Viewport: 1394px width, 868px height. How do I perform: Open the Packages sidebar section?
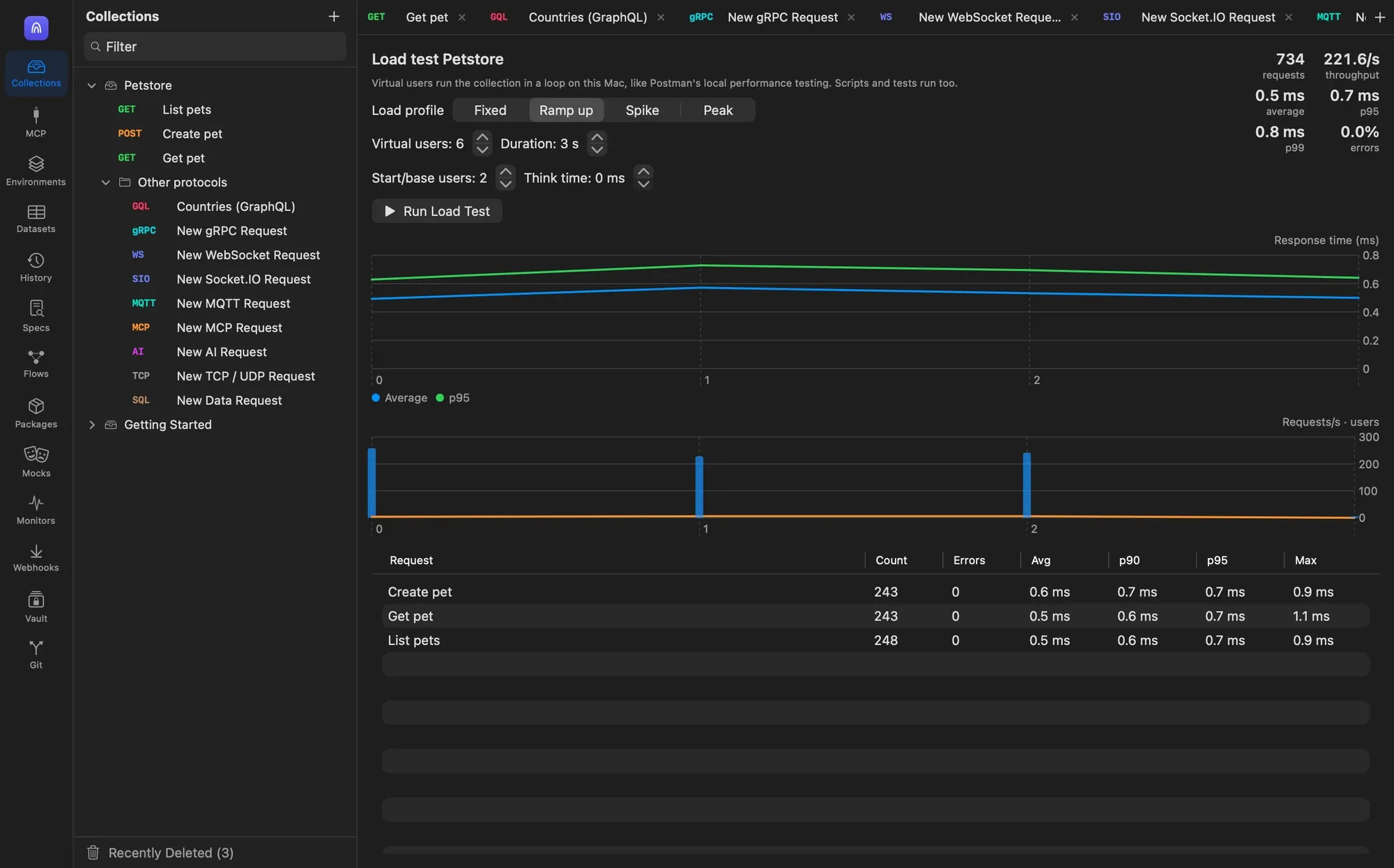(36, 413)
